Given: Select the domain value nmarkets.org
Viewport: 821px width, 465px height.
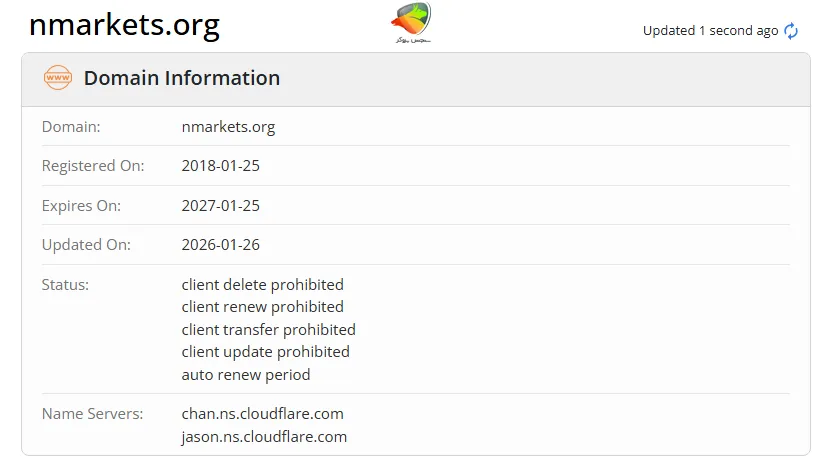Looking at the screenshot, I should pos(228,127).
